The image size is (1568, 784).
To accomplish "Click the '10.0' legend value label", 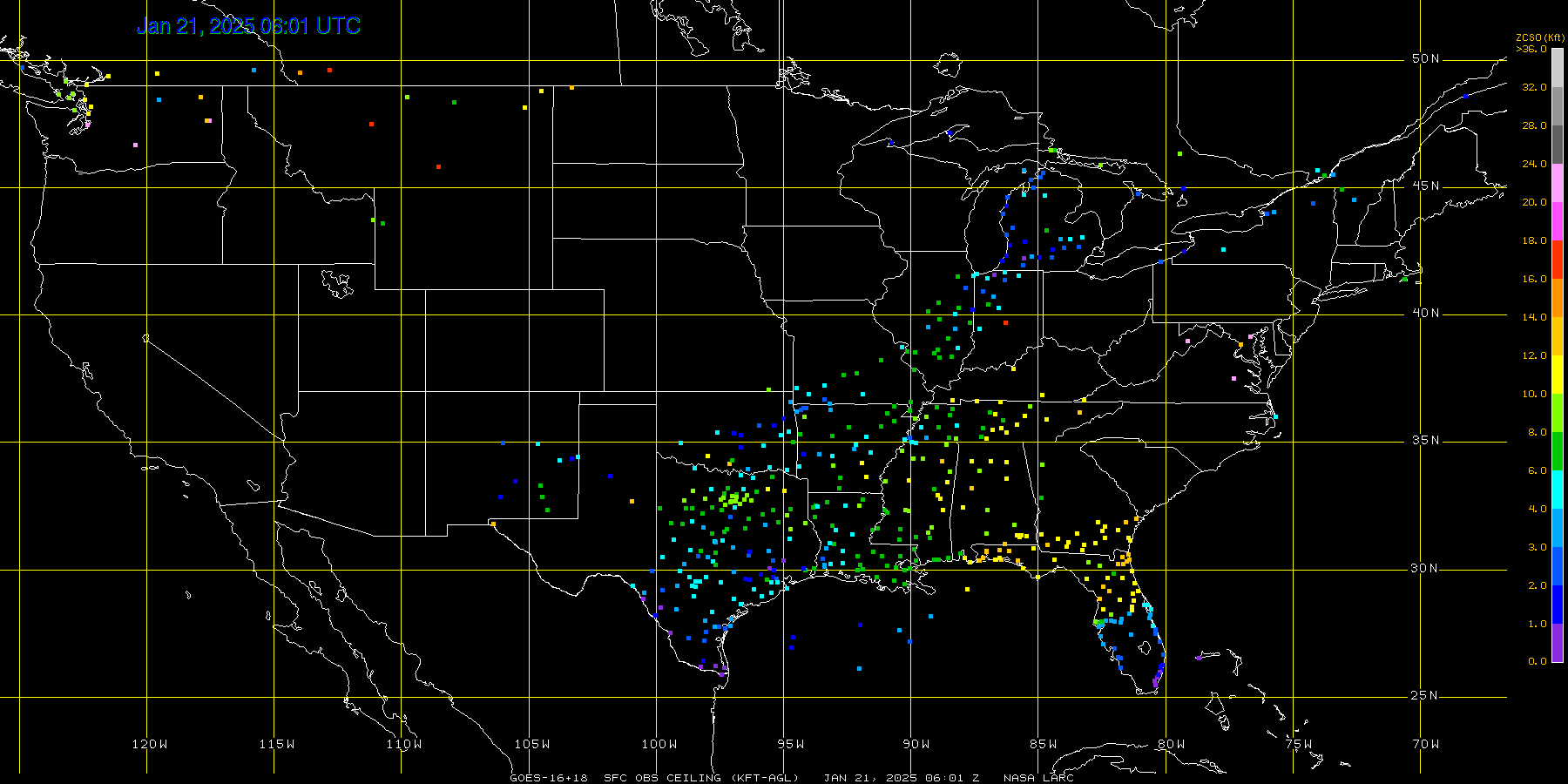I will click(x=1535, y=394).
